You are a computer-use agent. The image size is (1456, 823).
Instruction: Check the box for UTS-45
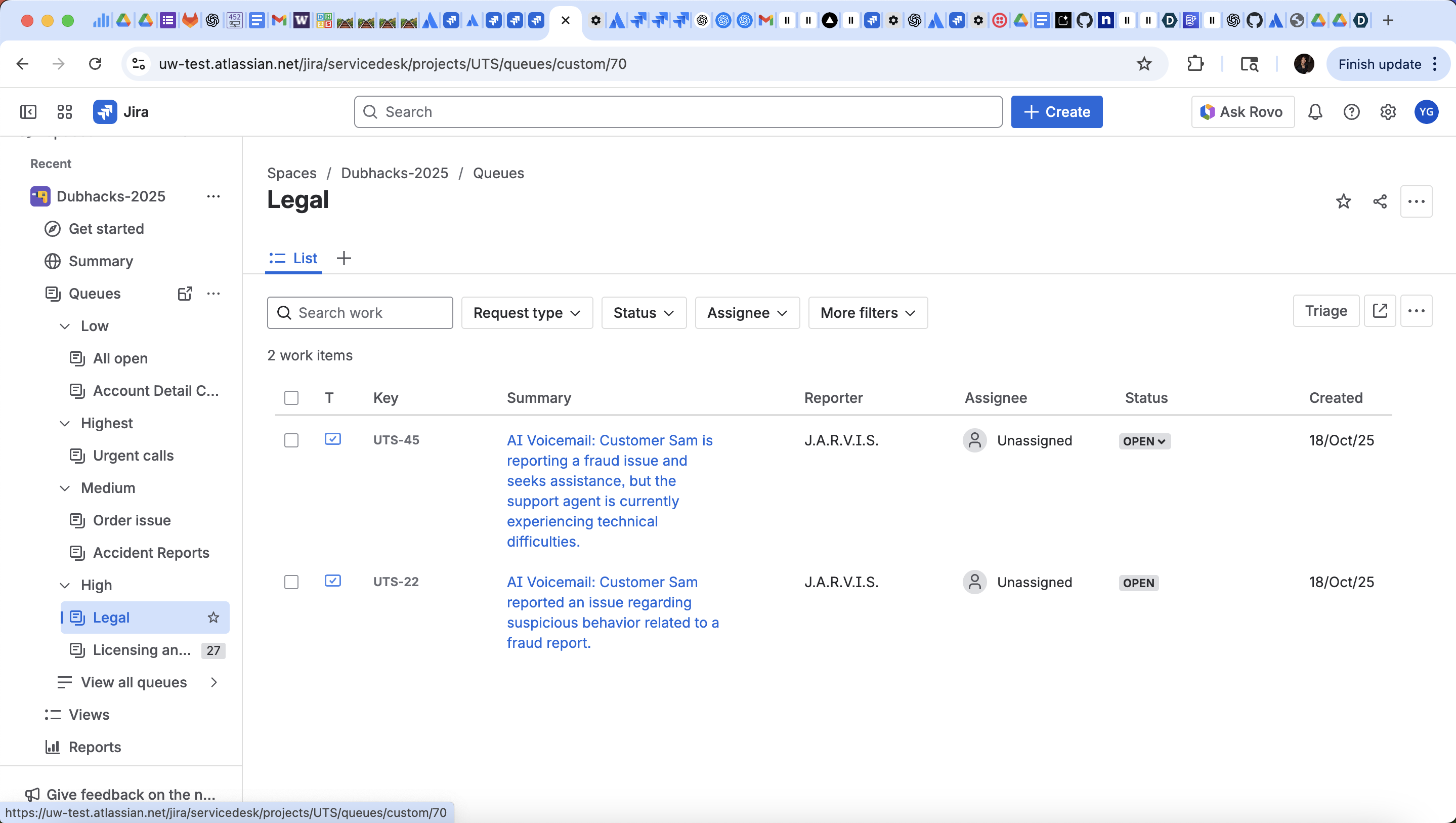pos(291,441)
